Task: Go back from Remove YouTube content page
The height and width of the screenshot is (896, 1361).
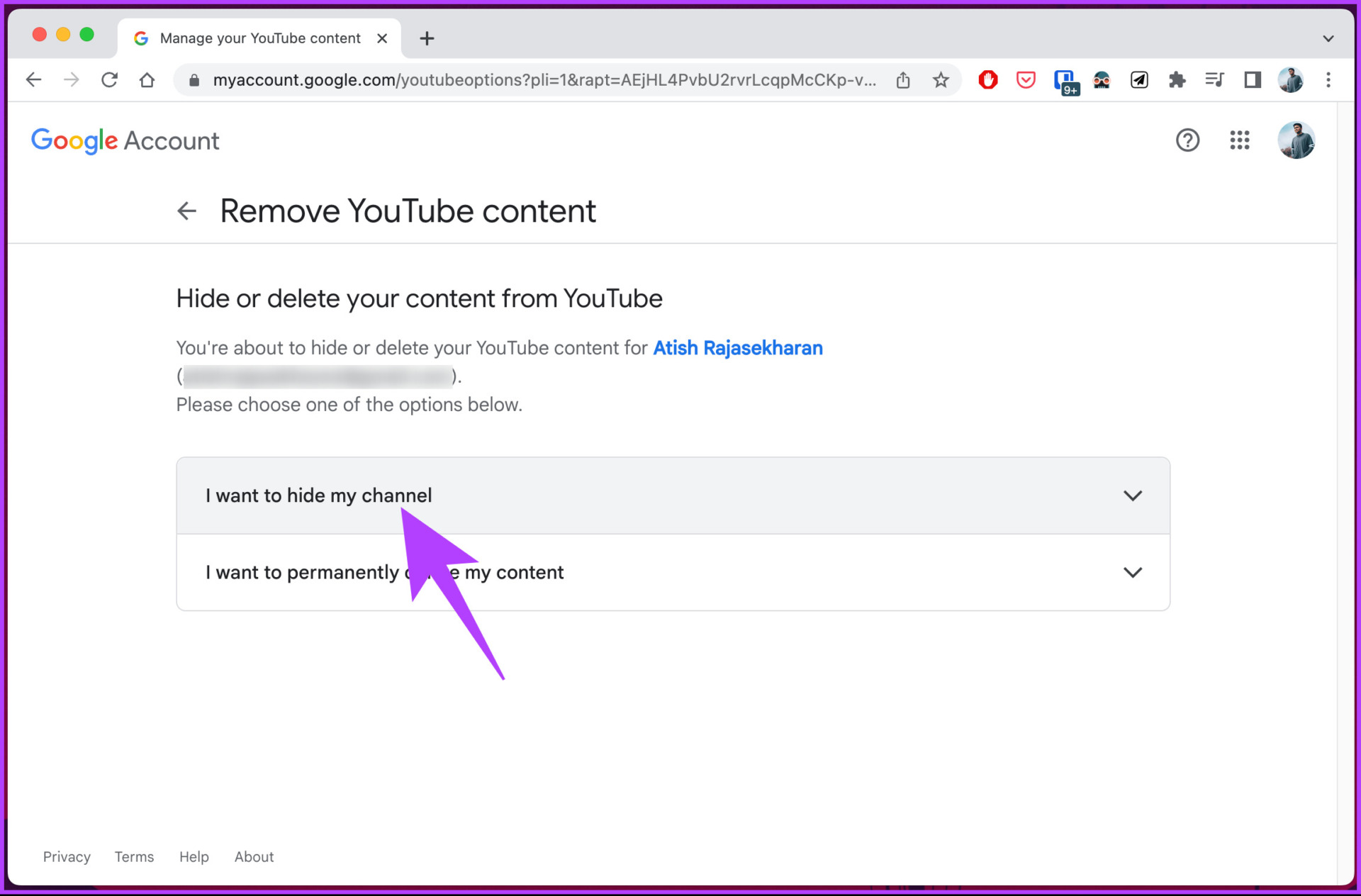Action: 186,211
